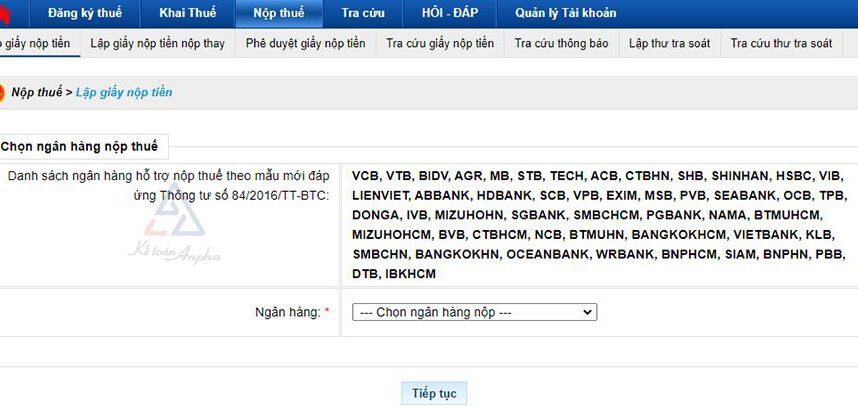Click the MIZUHOHCM bank code text

click(392, 235)
